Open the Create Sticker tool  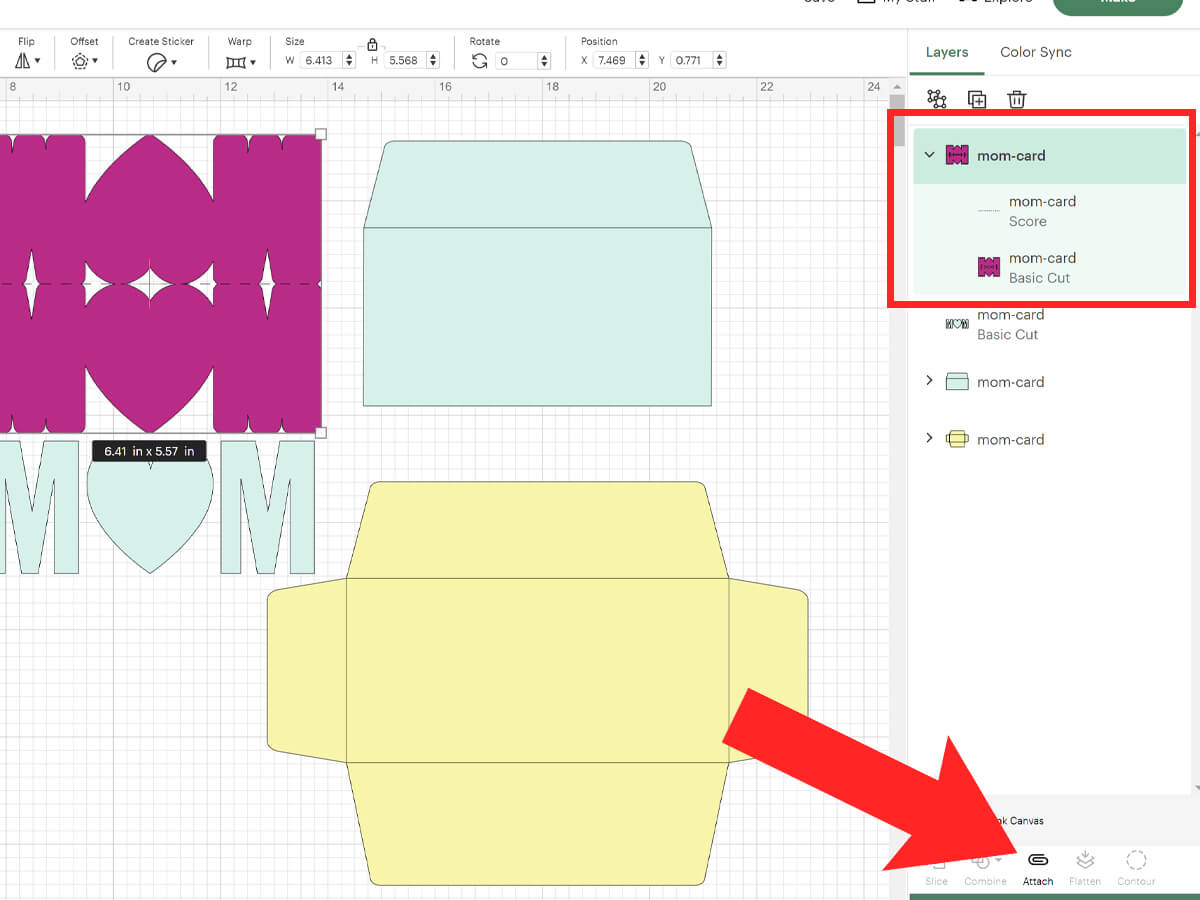(x=161, y=62)
